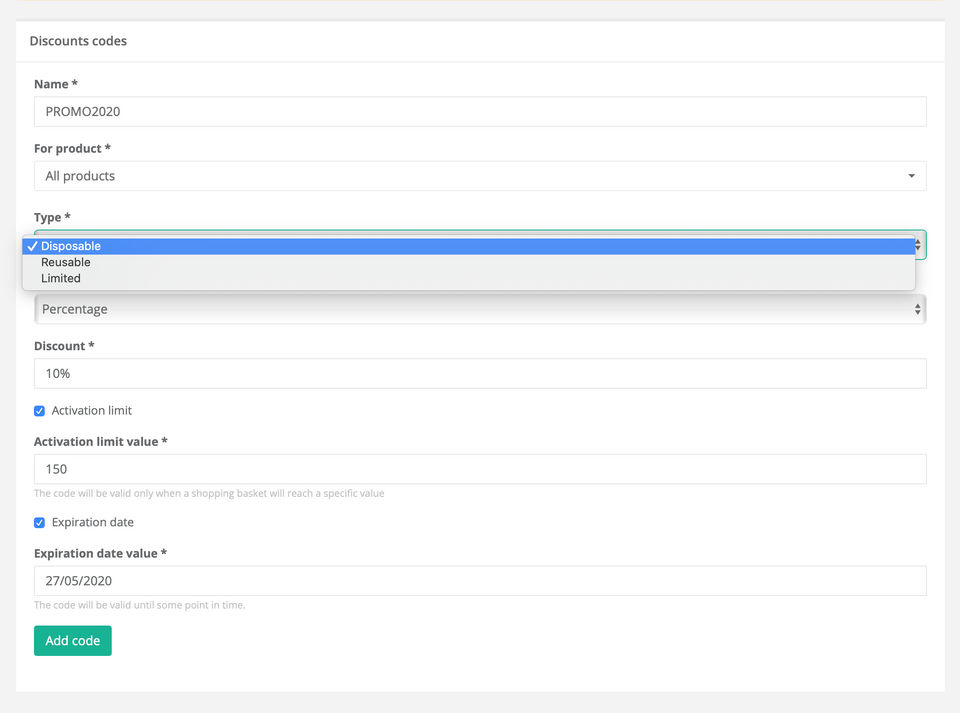Uncheck the Expiration date checkbox
960x713 pixels.
point(40,523)
